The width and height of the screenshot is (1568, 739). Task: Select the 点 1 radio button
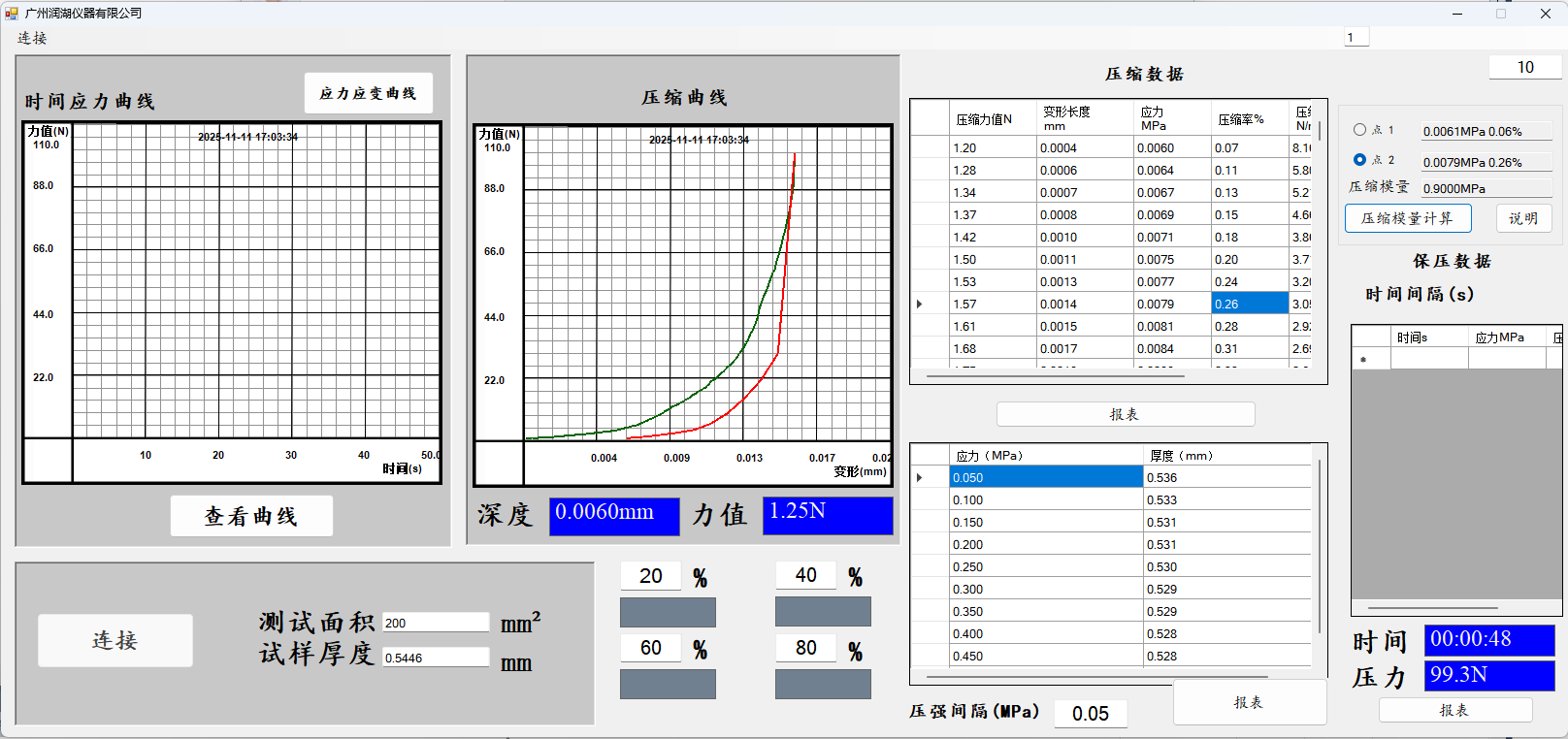coord(1359,130)
